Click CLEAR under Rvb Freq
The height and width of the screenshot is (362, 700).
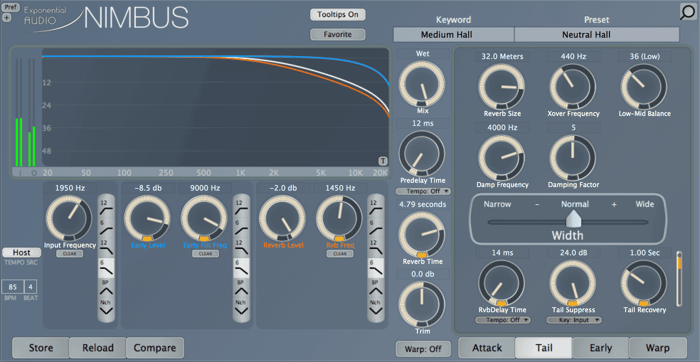[x=340, y=254]
